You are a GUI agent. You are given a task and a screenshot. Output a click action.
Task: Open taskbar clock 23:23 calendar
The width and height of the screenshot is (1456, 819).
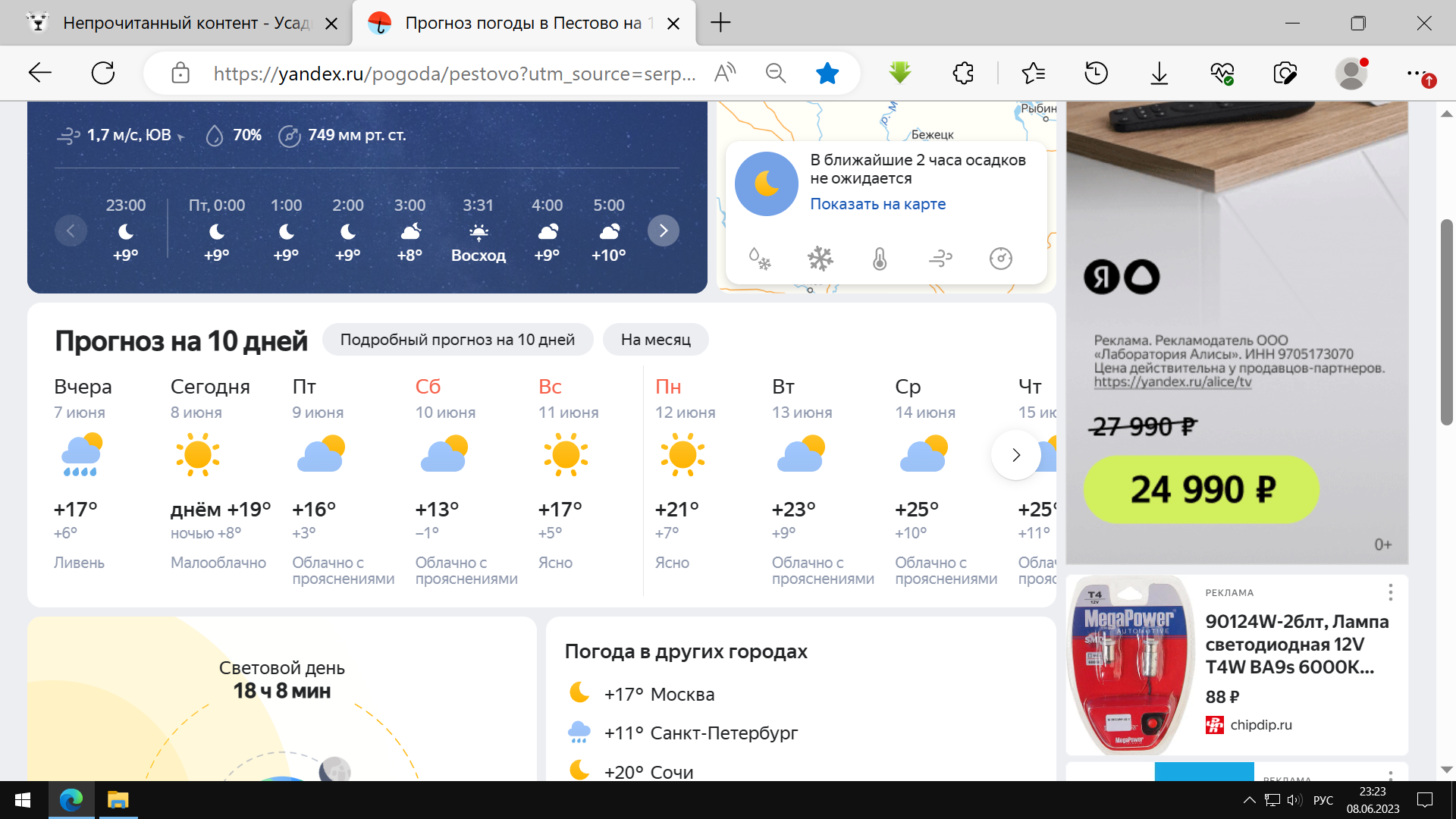[x=1373, y=800]
